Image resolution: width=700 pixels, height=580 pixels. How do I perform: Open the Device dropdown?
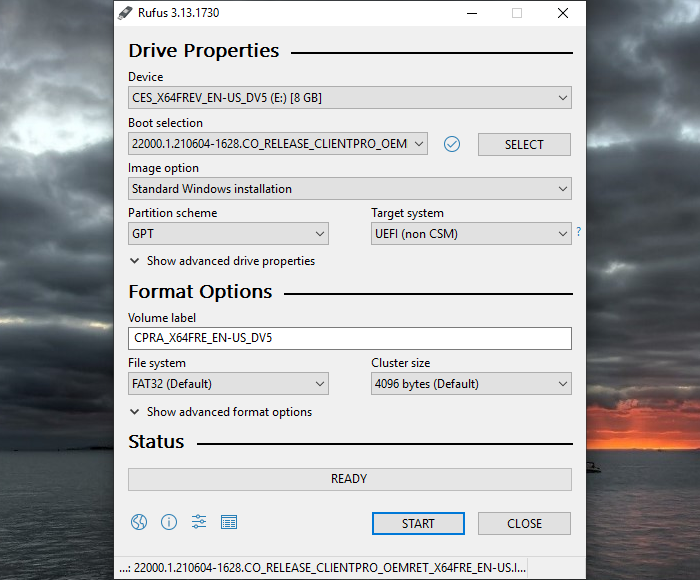click(350, 97)
